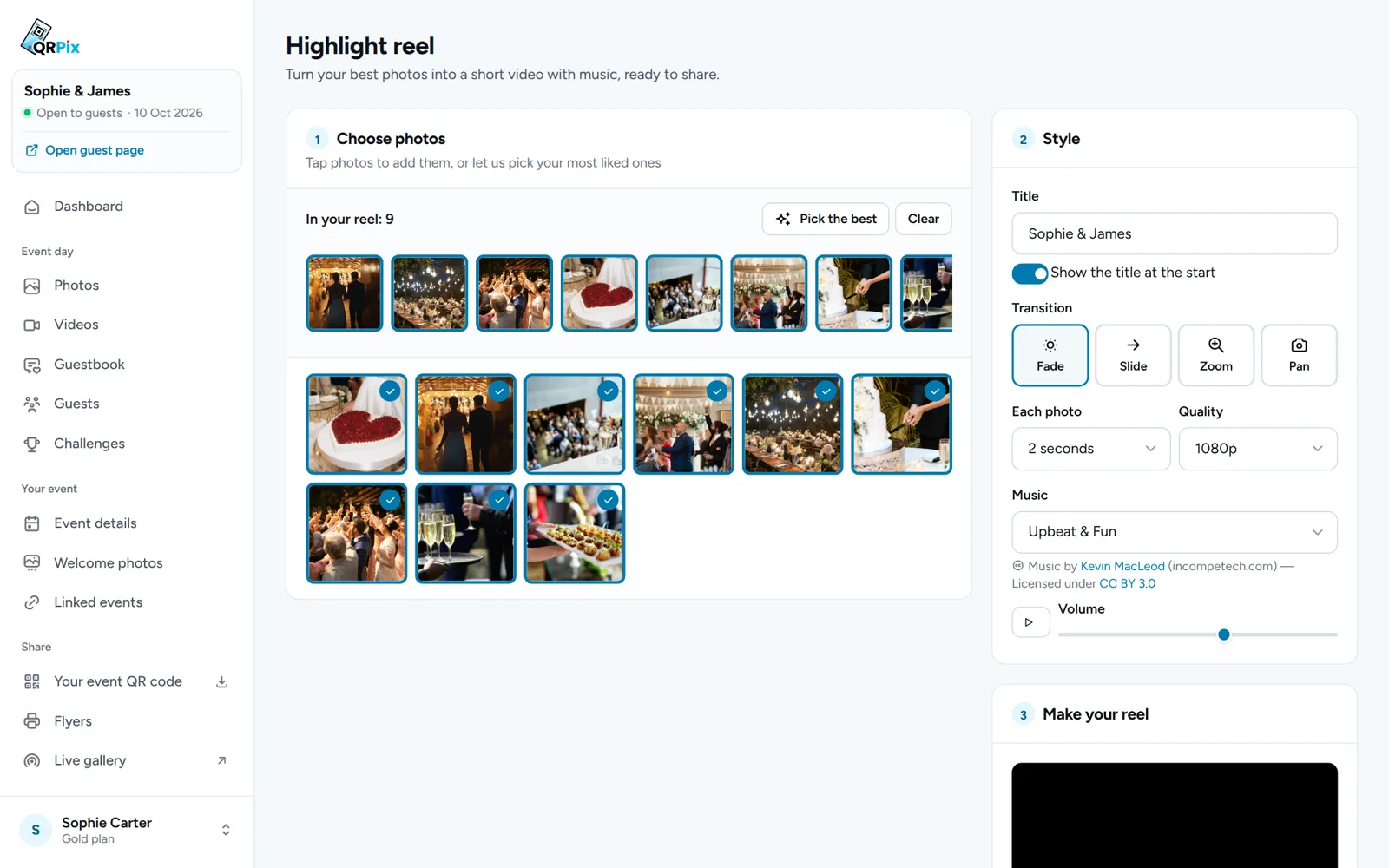Click the black reel preview area
1389x868 pixels.
1175,815
